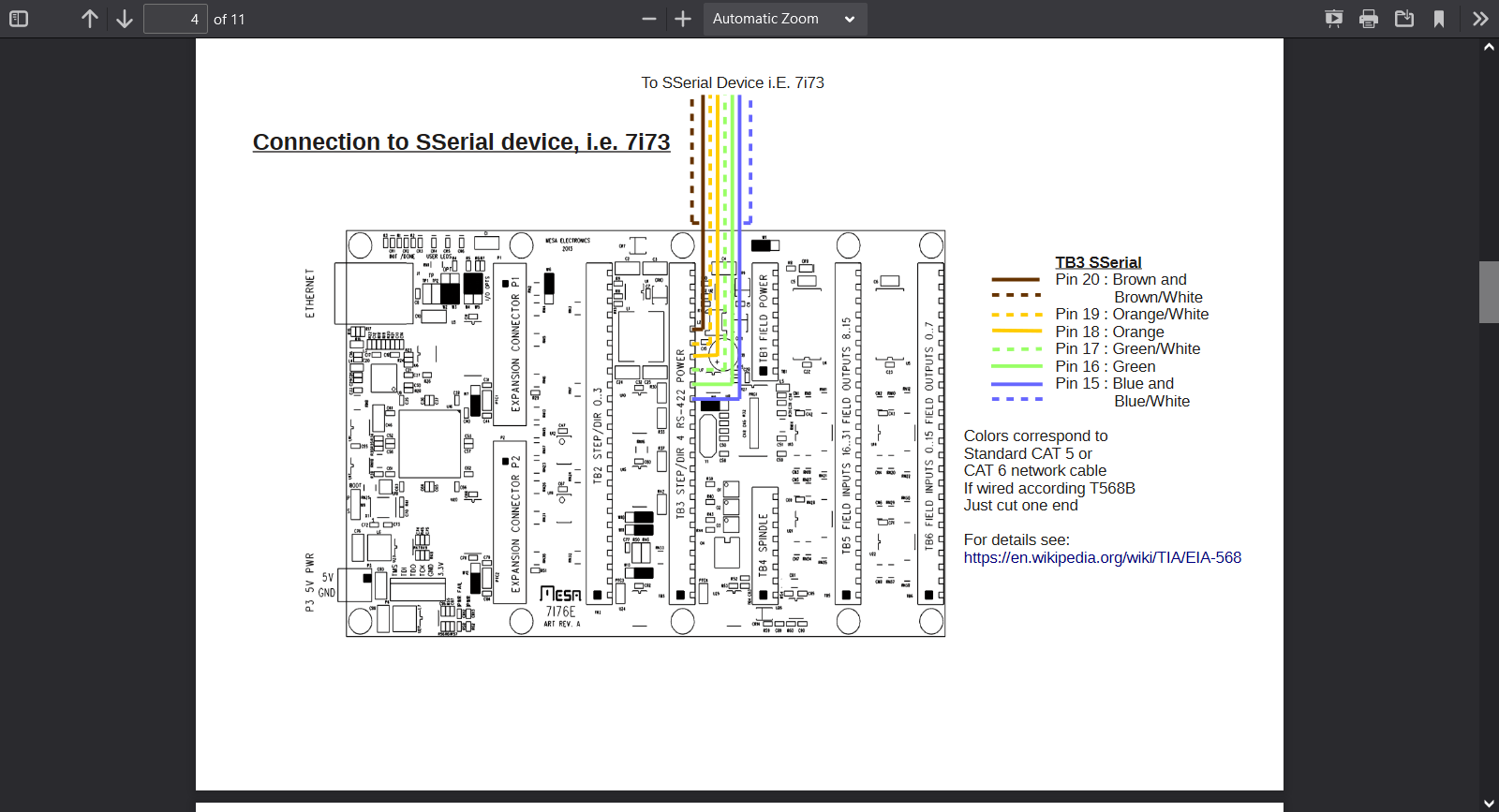This screenshot has width=1499, height=812.
Task: Click the vertical scrollbar thumb
Action: pos(1489,292)
